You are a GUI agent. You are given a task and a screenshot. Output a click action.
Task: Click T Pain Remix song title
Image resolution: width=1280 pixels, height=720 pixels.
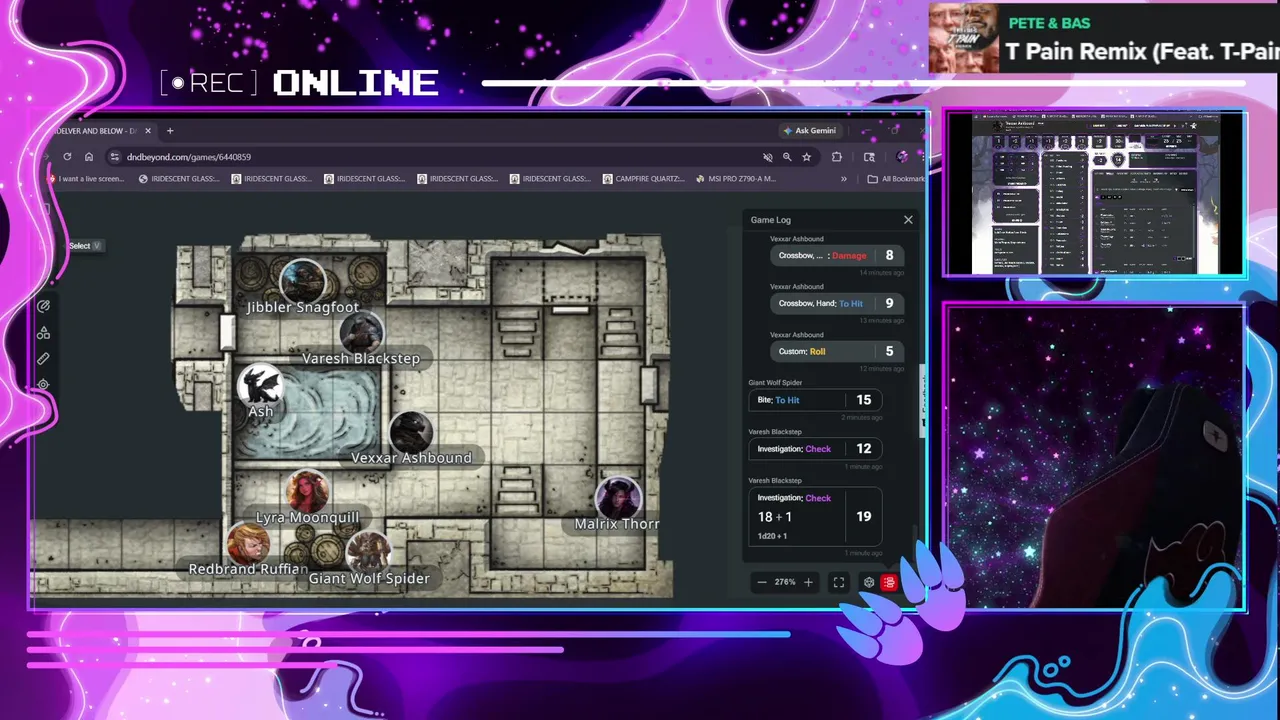tap(1142, 52)
